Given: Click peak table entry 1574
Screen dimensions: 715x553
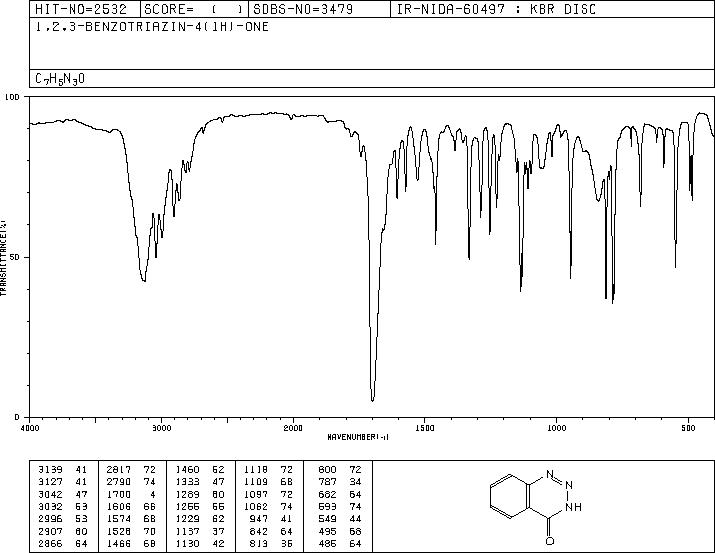Looking at the screenshot, I should (x=119, y=519).
